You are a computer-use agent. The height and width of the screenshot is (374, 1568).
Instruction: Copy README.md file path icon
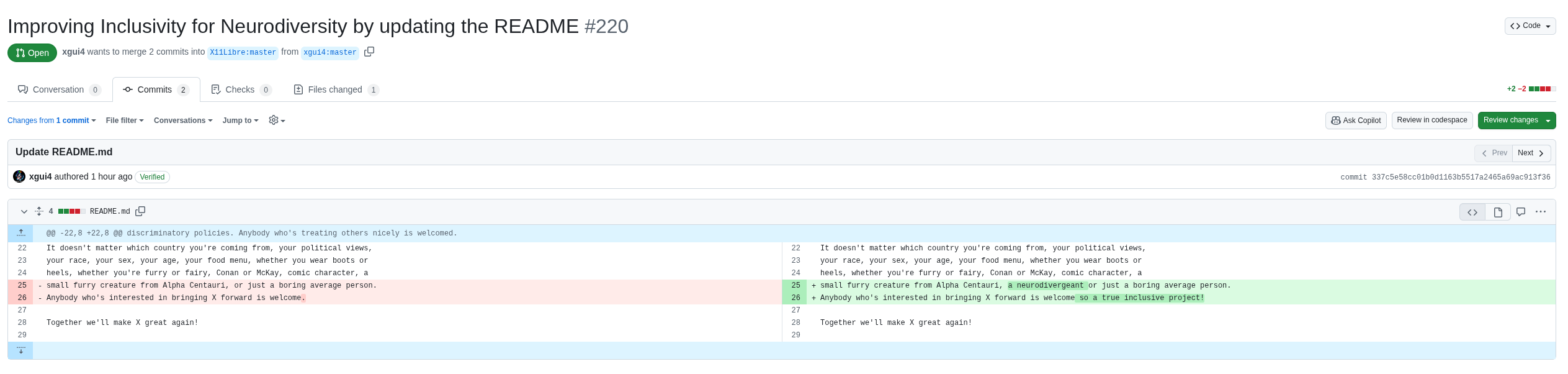(140, 211)
